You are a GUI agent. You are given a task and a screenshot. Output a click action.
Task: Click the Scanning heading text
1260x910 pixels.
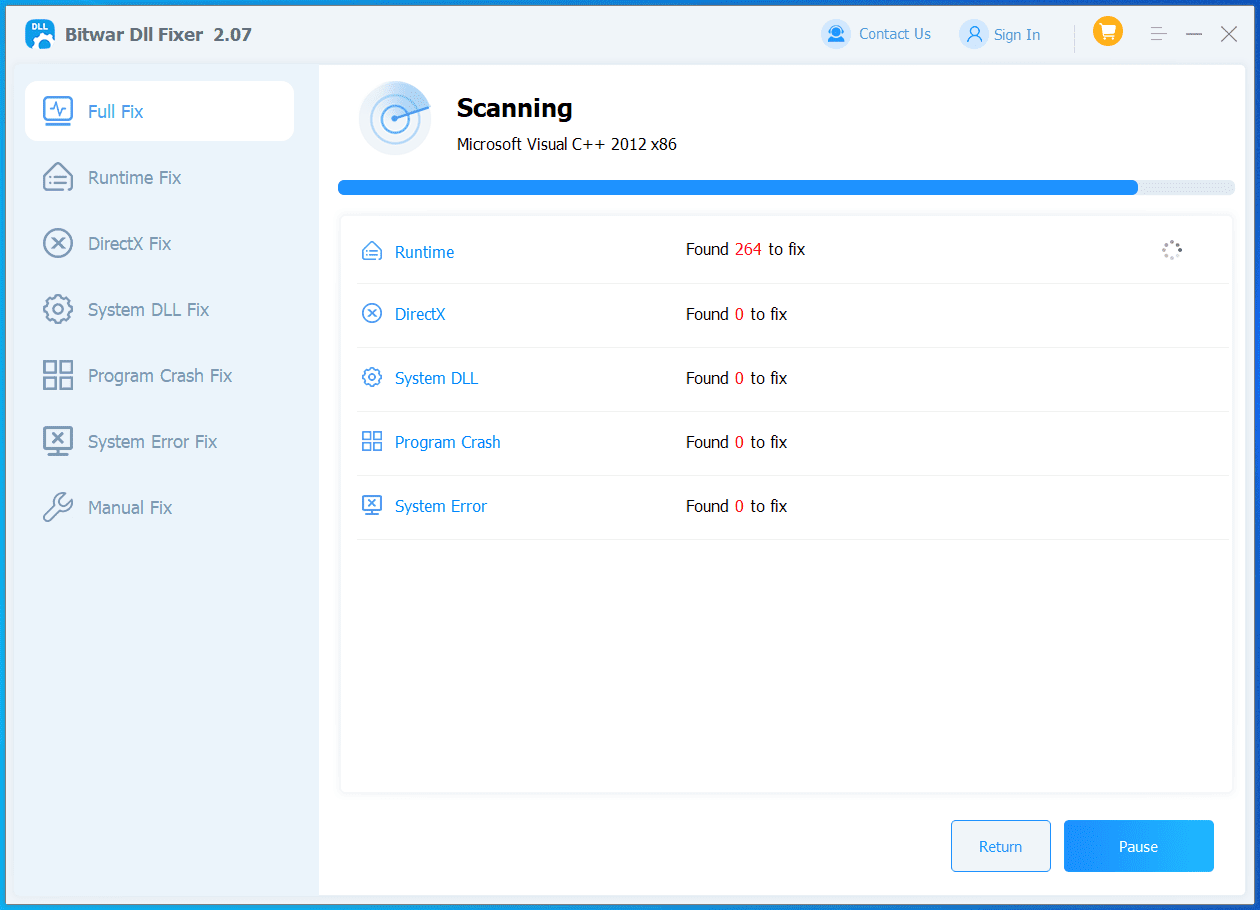(x=514, y=108)
